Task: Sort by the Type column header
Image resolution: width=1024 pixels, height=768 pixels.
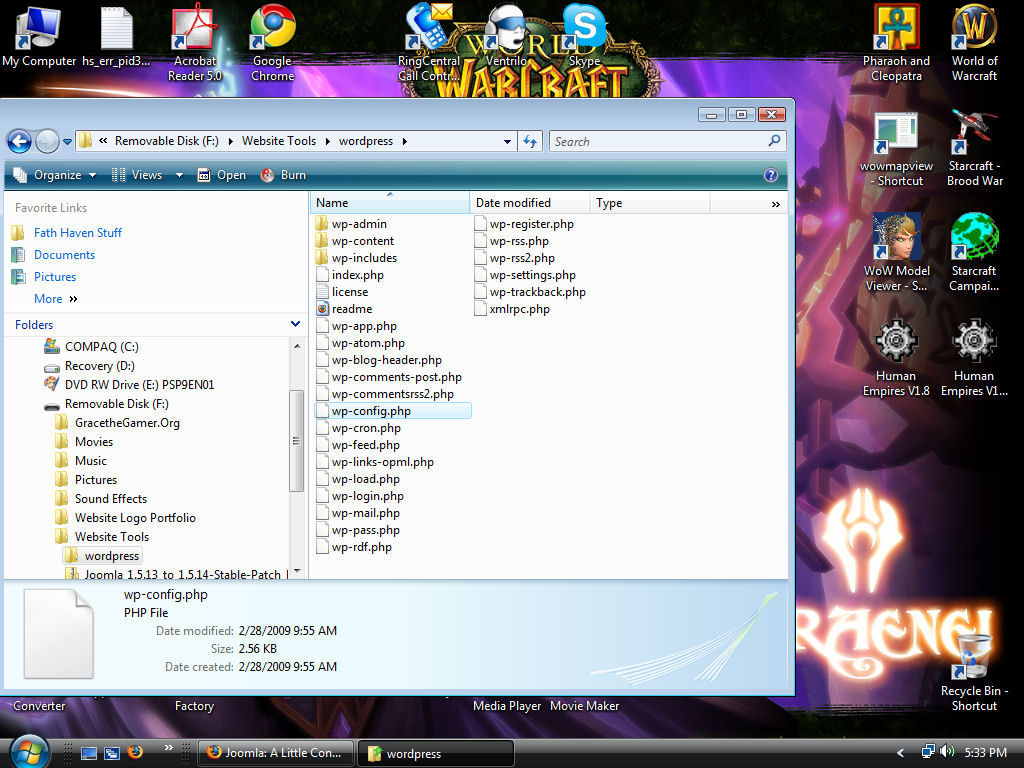Action: tap(650, 203)
